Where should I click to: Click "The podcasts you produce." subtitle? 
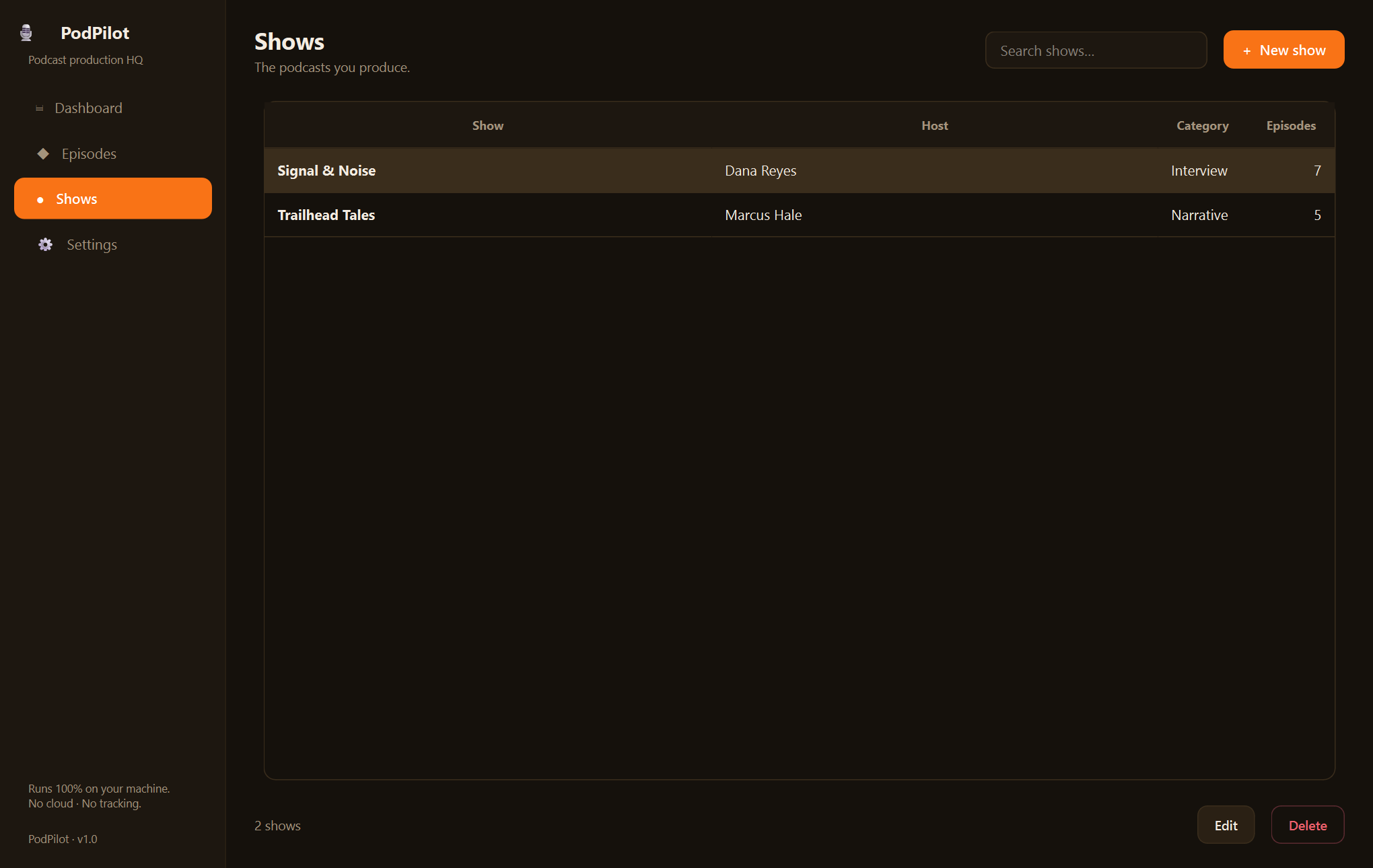(332, 67)
